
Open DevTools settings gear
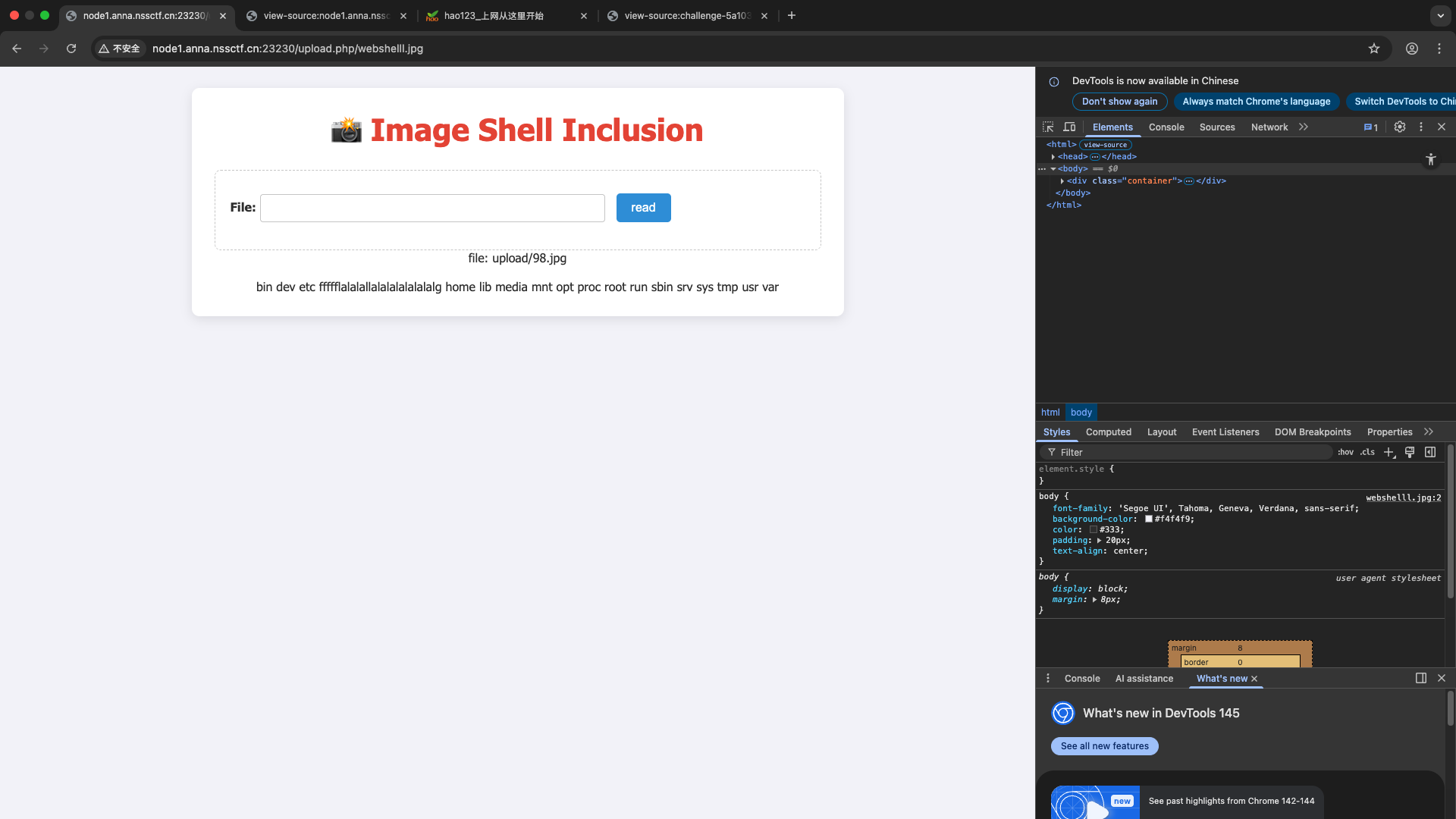[1400, 127]
